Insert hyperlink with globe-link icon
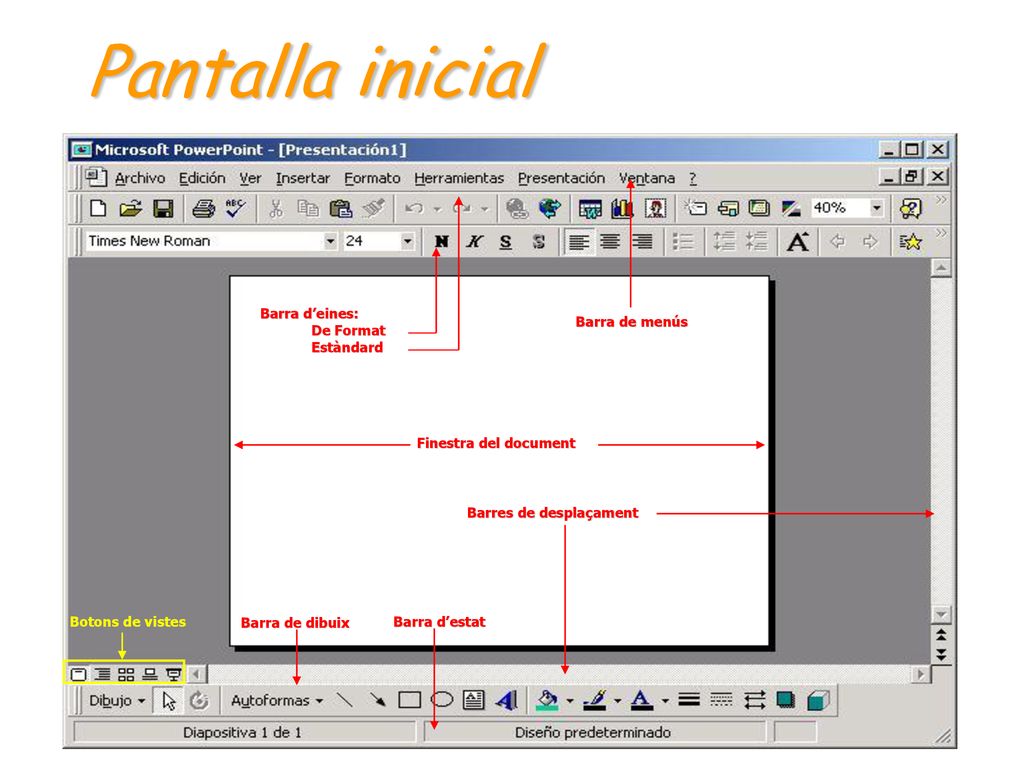This screenshot has height=768, width=1024. [x=517, y=208]
